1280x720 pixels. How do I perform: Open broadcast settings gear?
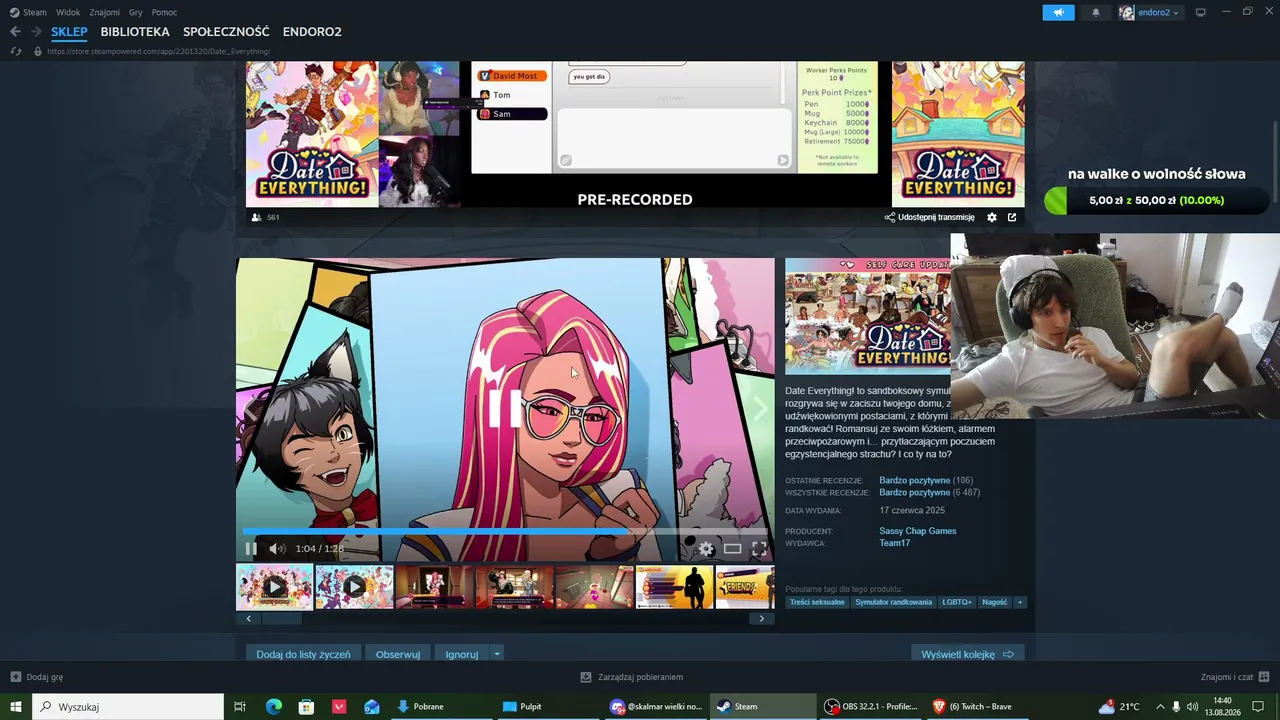coord(992,217)
